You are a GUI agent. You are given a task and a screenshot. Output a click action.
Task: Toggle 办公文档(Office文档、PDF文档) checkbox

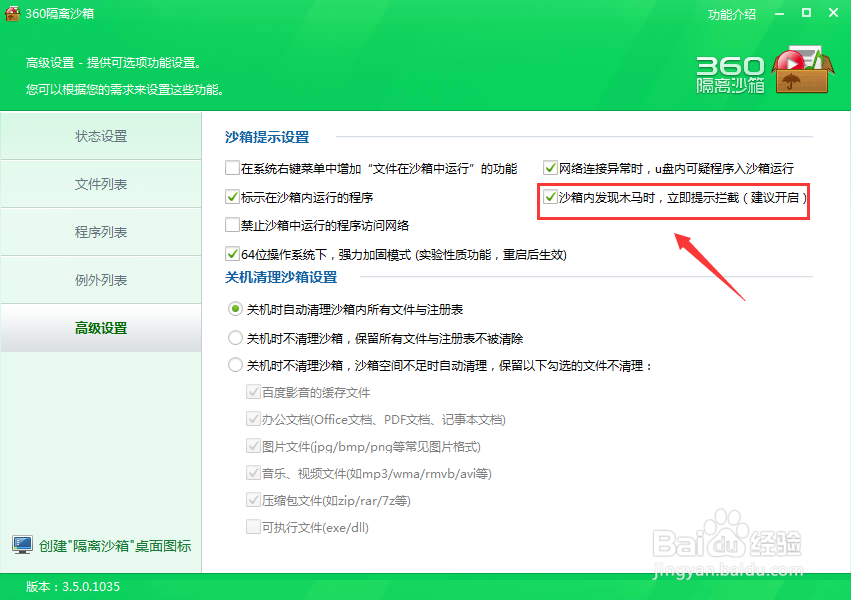click(253, 419)
